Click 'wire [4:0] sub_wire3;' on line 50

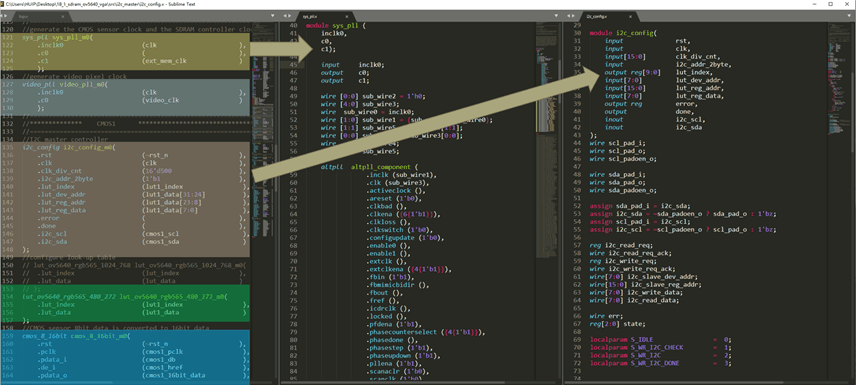click(360, 104)
